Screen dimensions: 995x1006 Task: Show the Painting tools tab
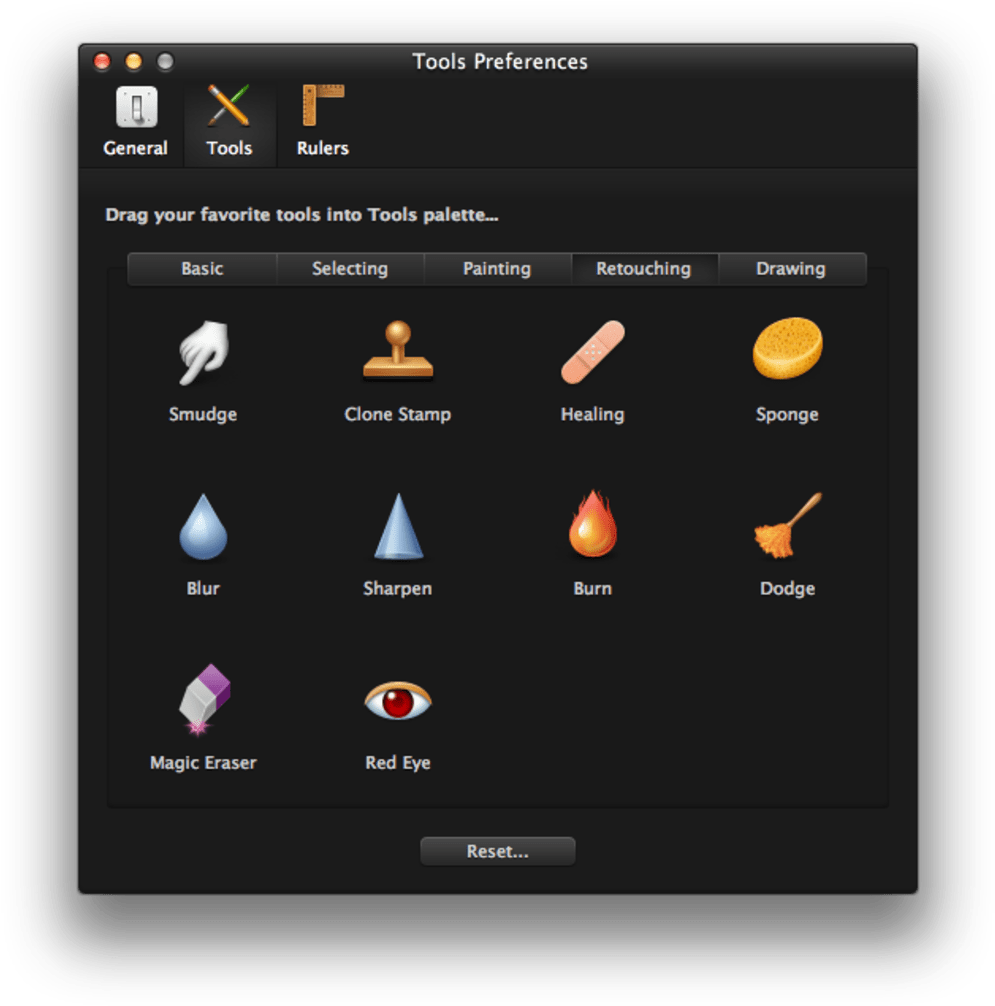pos(497,269)
